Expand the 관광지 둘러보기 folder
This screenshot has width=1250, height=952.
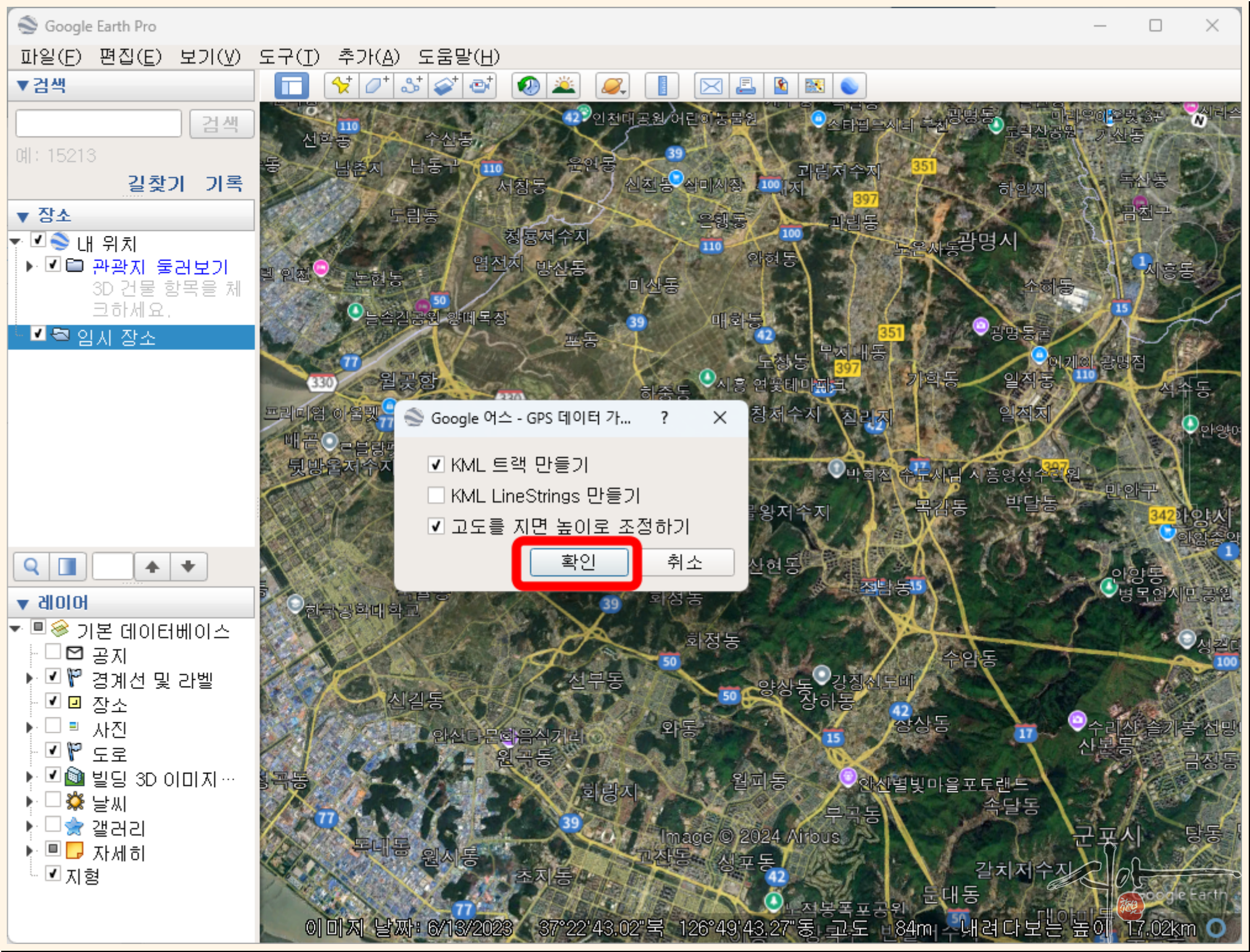pyautogui.click(x=29, y=266)
